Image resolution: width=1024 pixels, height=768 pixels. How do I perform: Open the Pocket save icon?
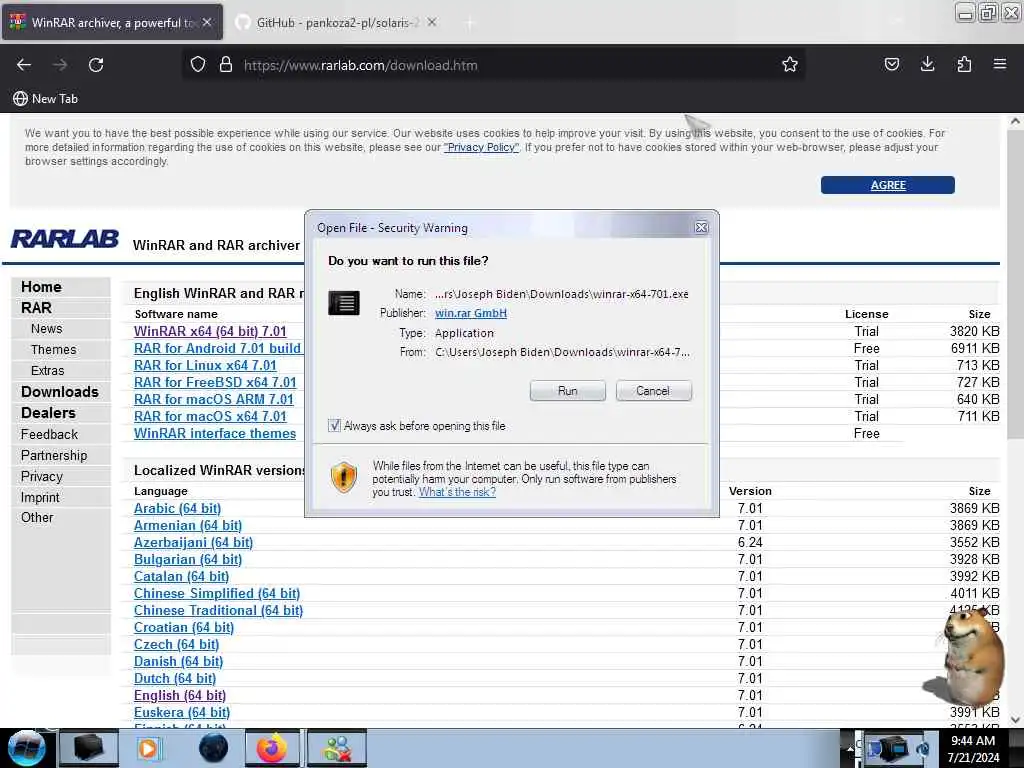tap(891, 65)
